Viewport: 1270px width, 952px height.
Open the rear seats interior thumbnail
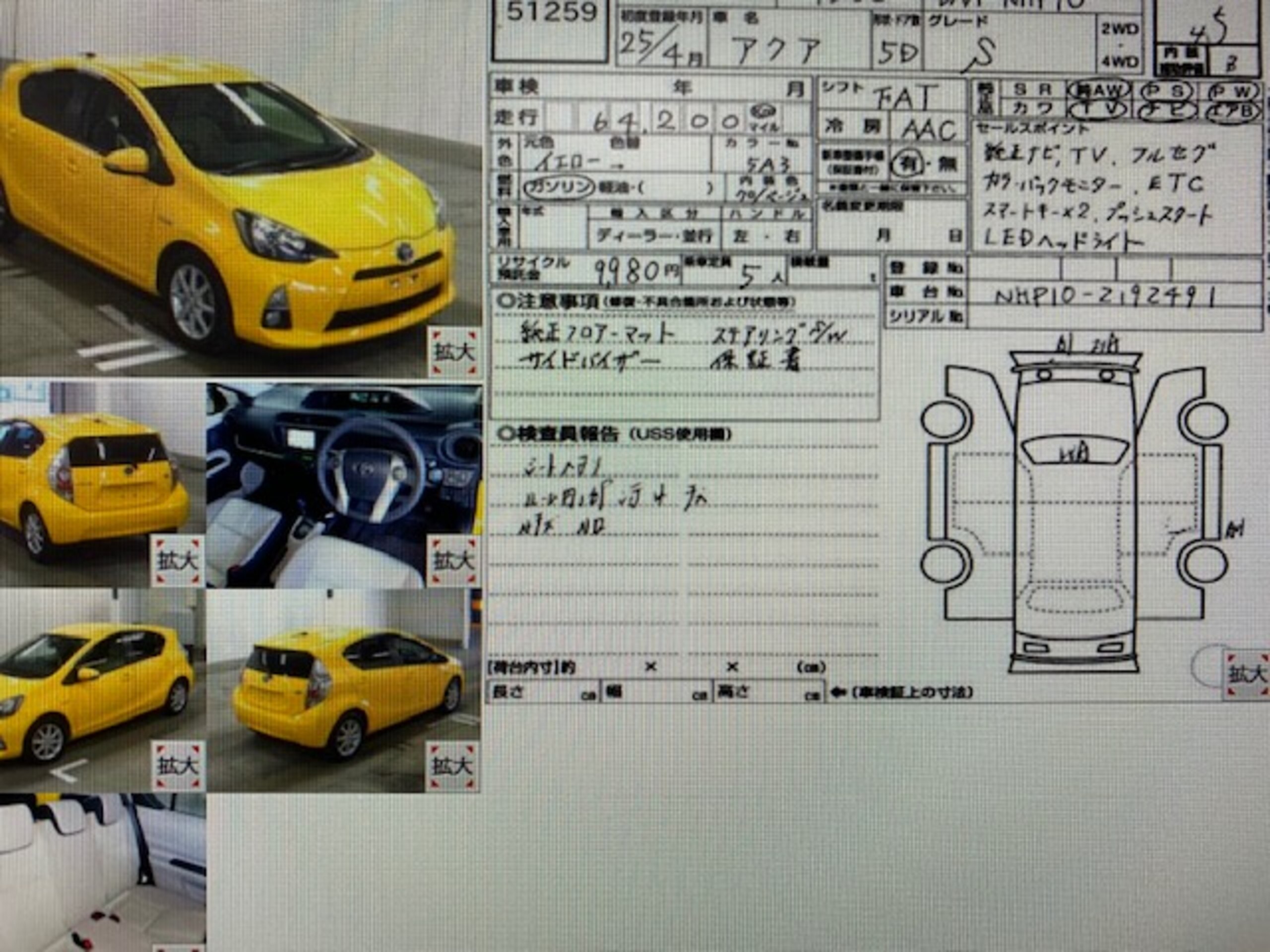click(x=103, y=873)
